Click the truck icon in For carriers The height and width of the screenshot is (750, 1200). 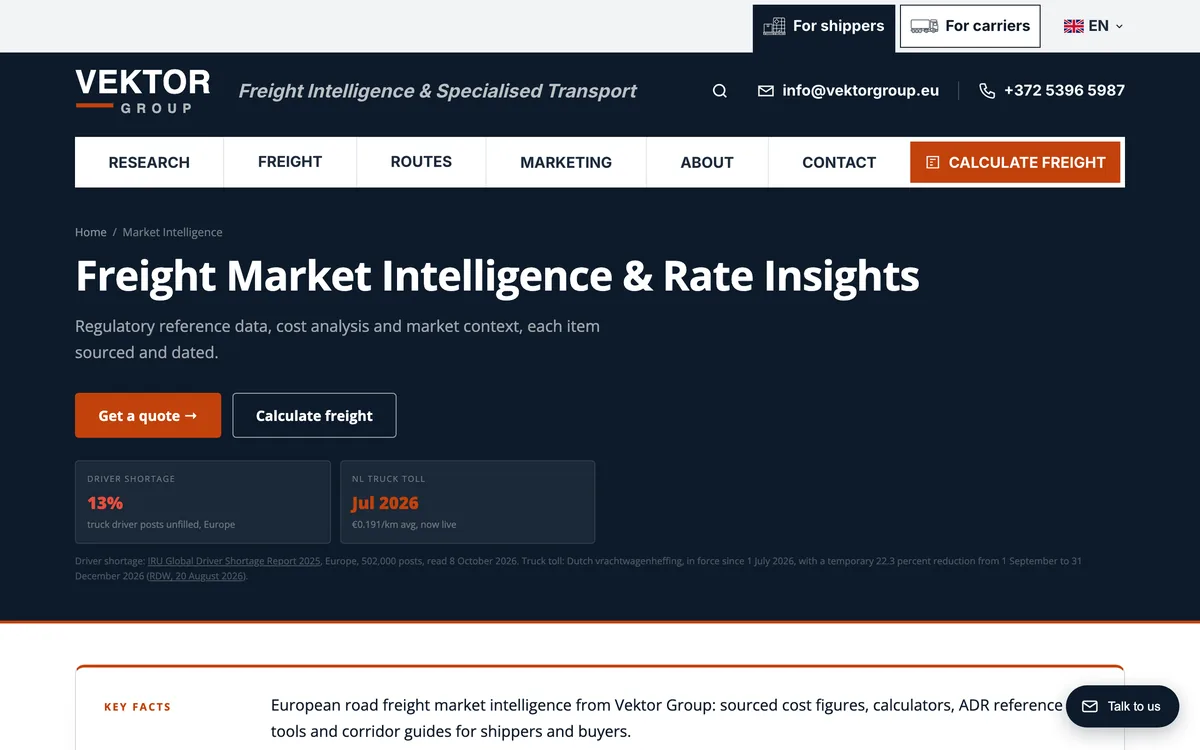click(x=924, y=26)
